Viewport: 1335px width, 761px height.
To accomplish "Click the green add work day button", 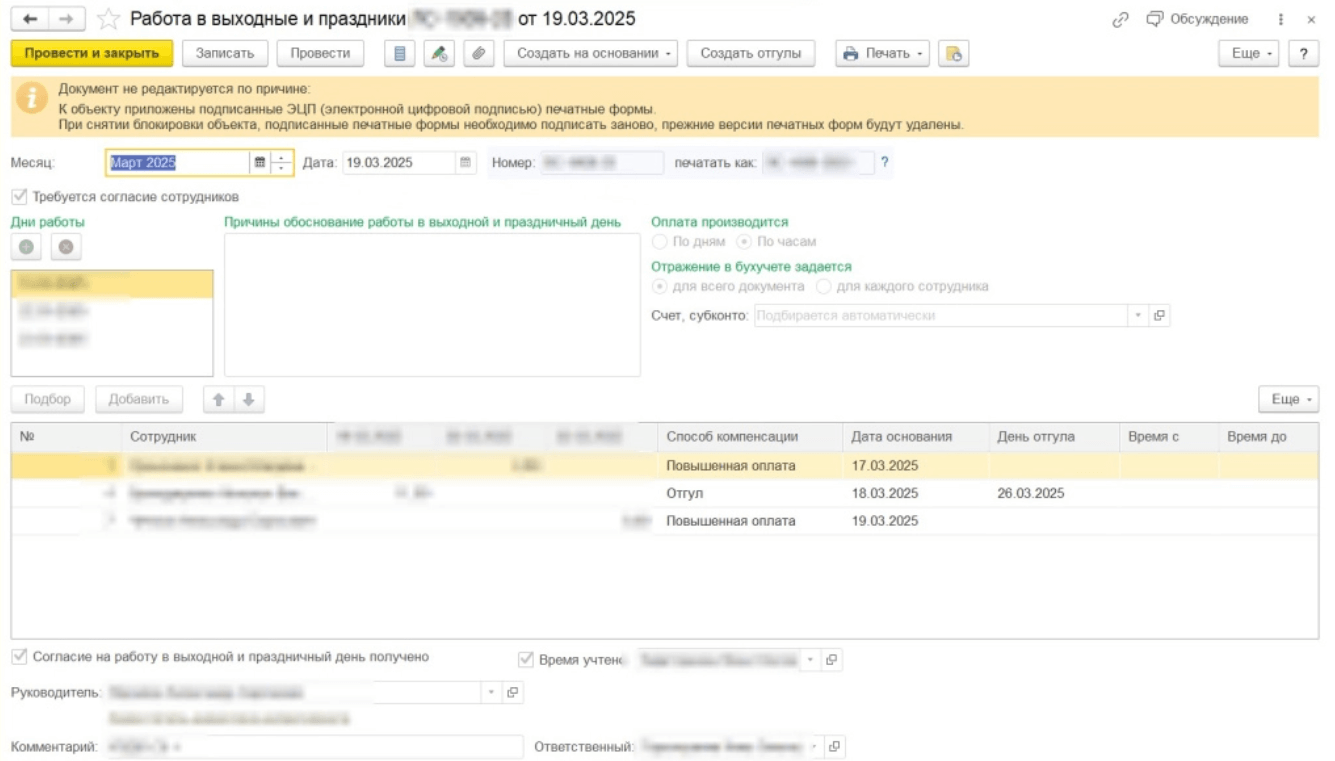I will point(26,246).
